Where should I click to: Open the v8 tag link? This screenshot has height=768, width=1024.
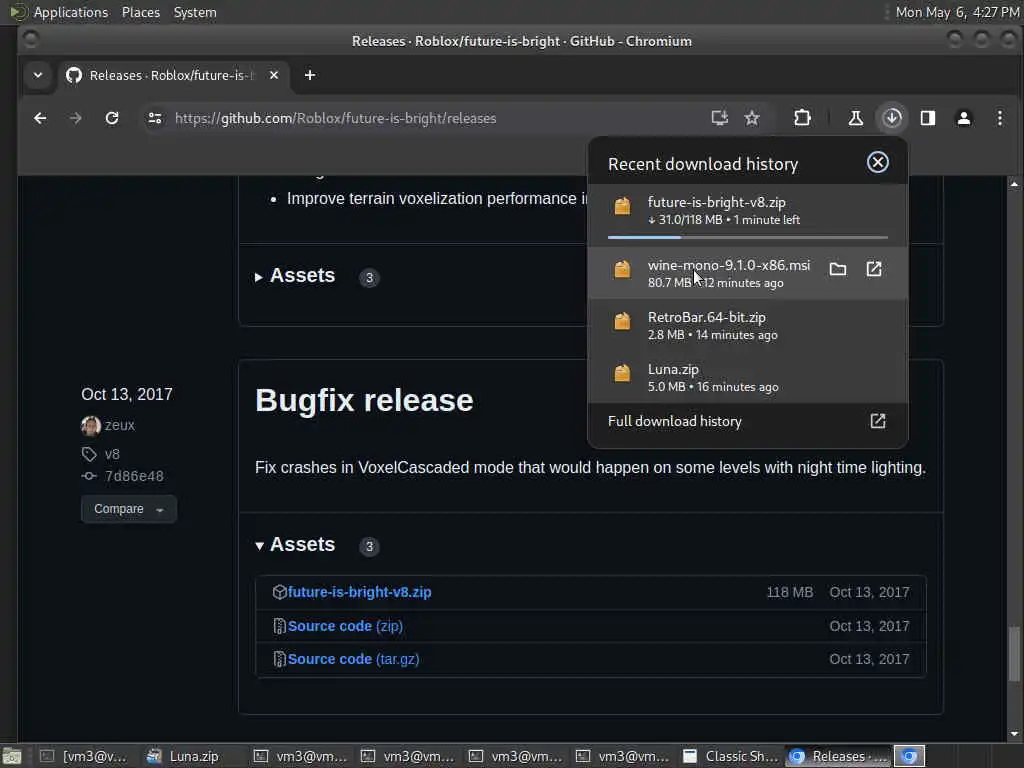click(112, 454)
